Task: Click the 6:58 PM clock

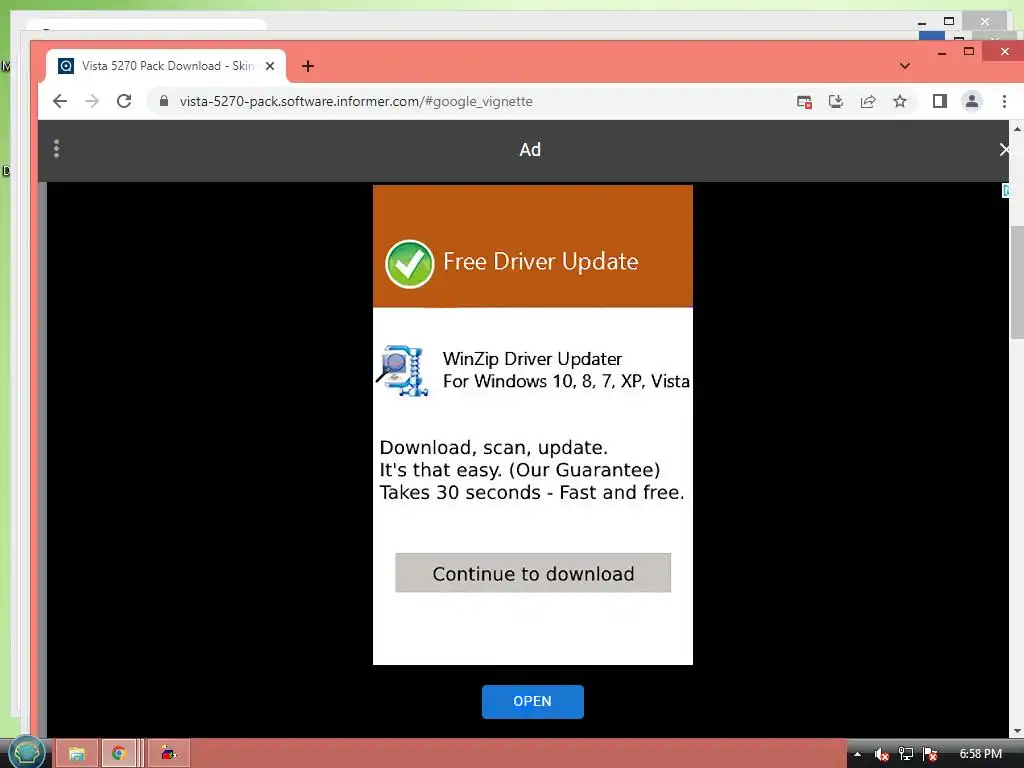Action: pos(980,754)
